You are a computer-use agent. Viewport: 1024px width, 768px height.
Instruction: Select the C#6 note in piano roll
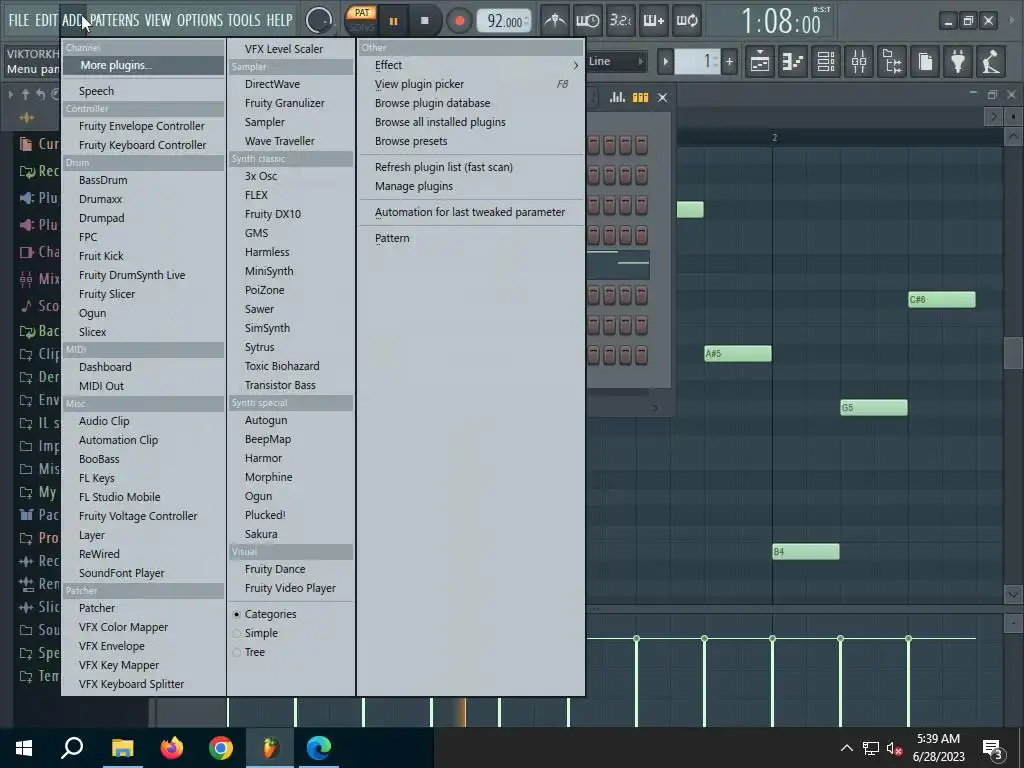tap(942, 300)
